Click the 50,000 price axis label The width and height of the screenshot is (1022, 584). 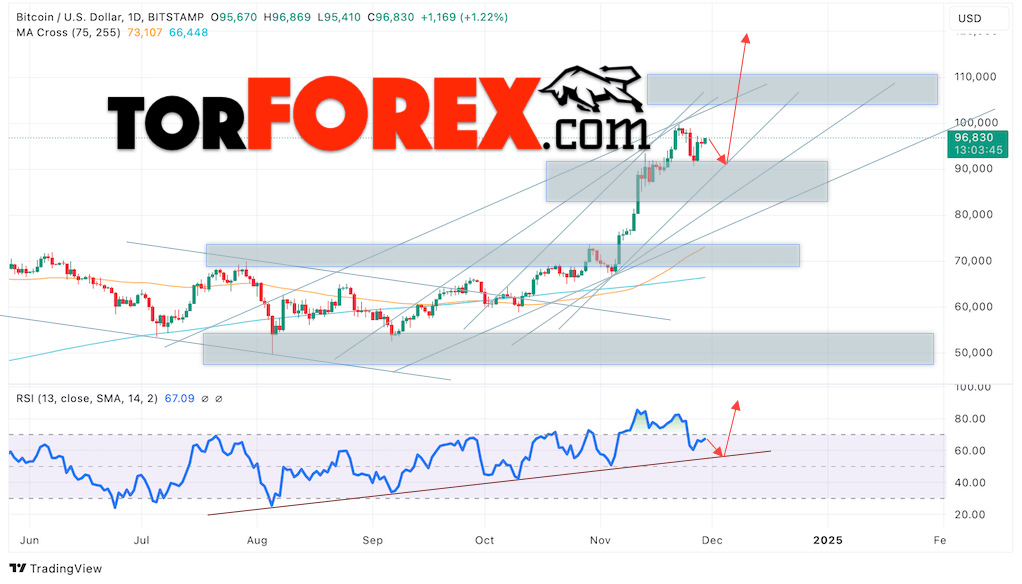tap(973, 353)
